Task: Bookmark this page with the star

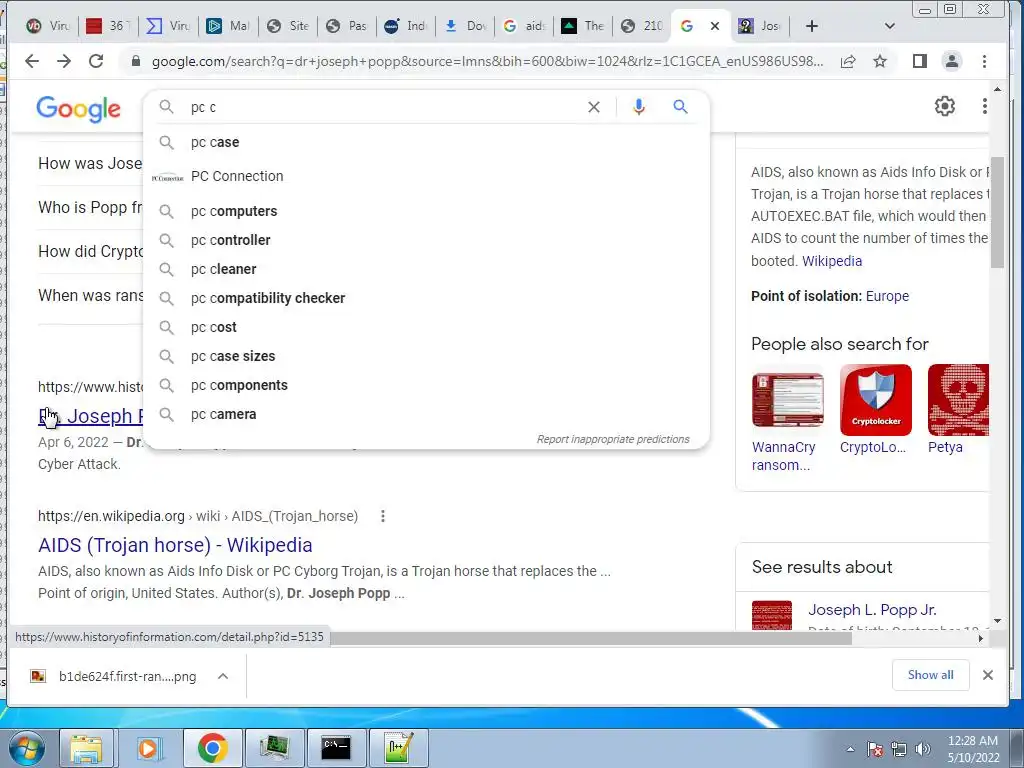Action: [880, 61]
